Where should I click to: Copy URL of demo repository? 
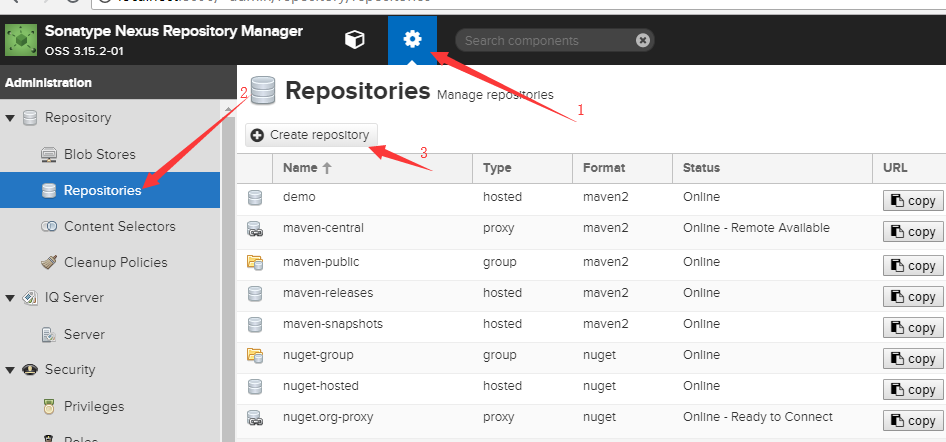(x=913, y=201)
